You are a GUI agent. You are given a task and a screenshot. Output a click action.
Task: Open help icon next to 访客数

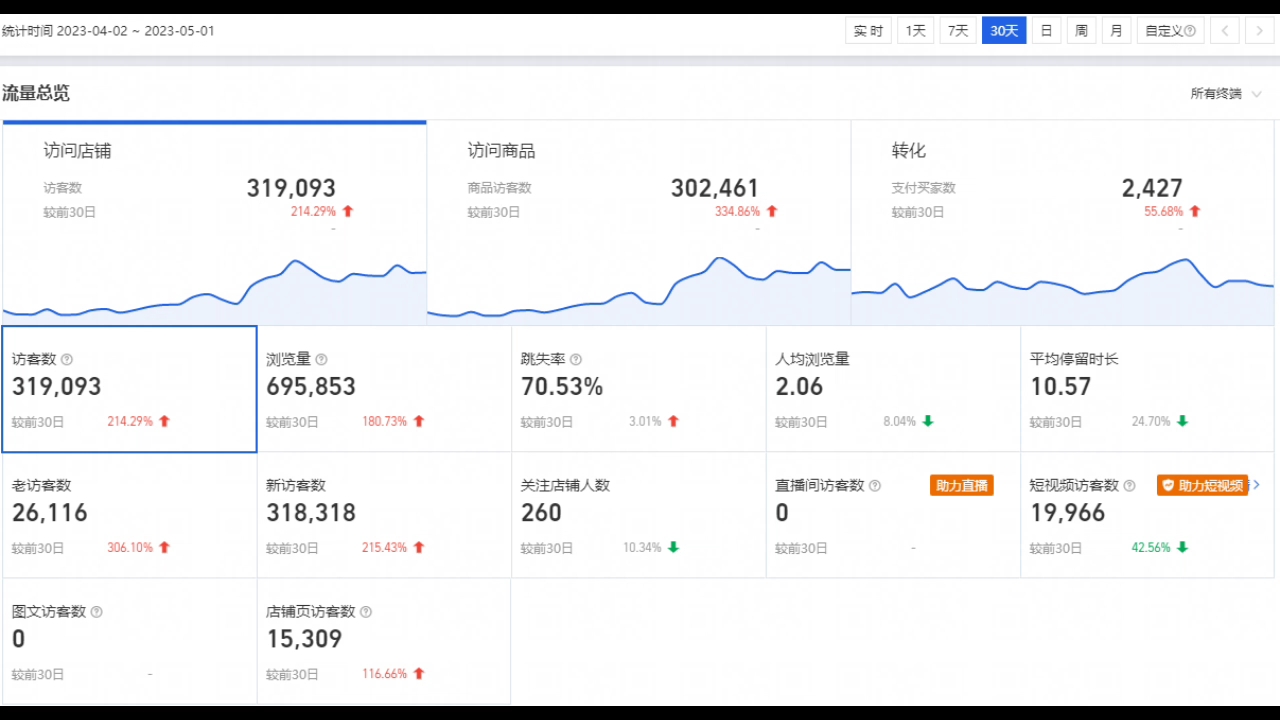click(67, 359)
